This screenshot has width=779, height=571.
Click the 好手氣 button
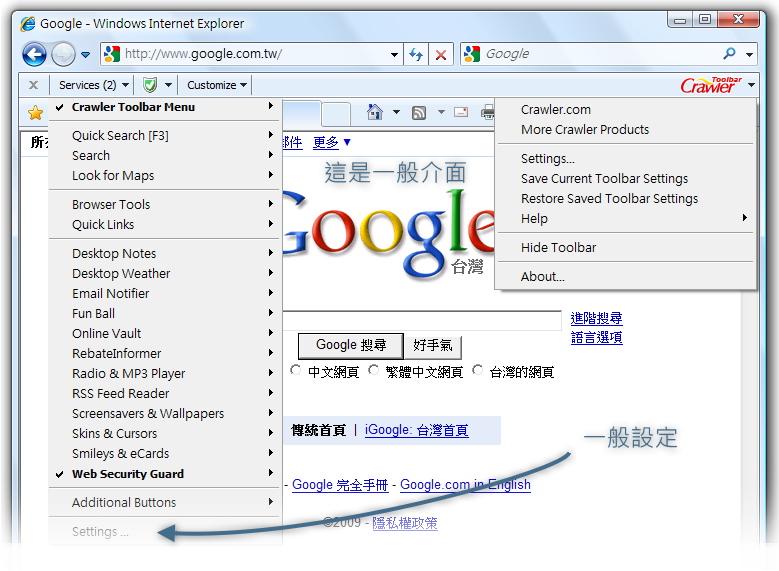coord(433,345)
